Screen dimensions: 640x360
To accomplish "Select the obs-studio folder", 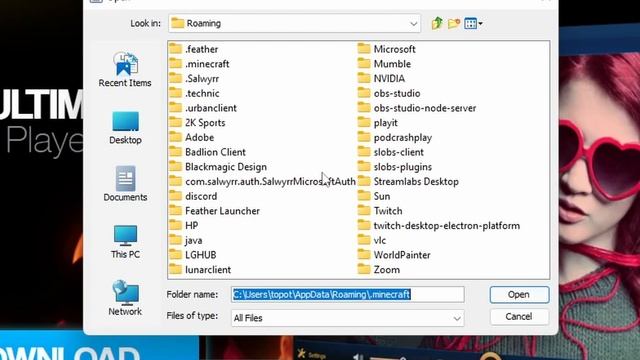I will [x=389, y=93].
